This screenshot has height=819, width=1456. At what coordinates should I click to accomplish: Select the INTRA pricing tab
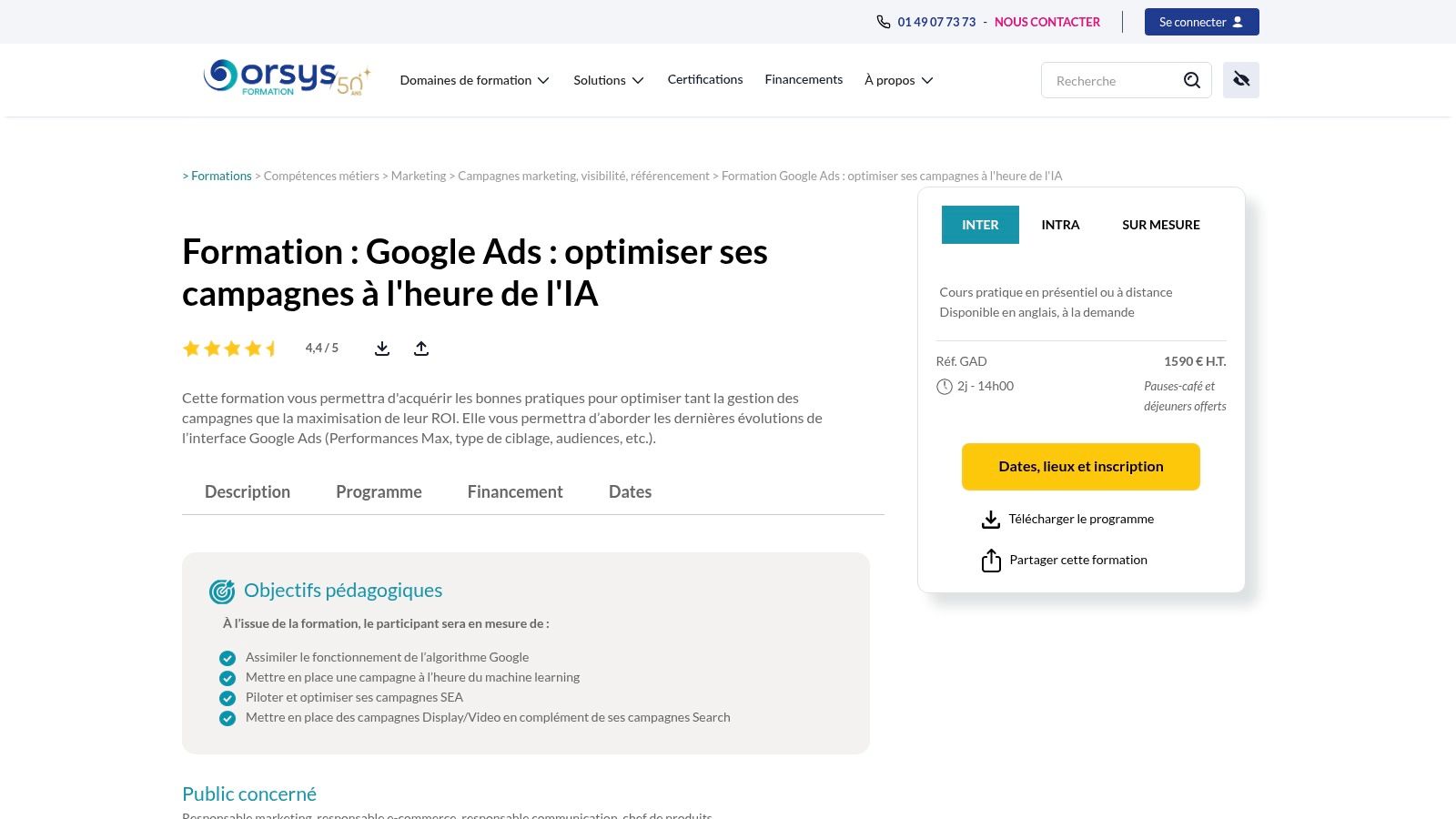(x=1060, y=225)
